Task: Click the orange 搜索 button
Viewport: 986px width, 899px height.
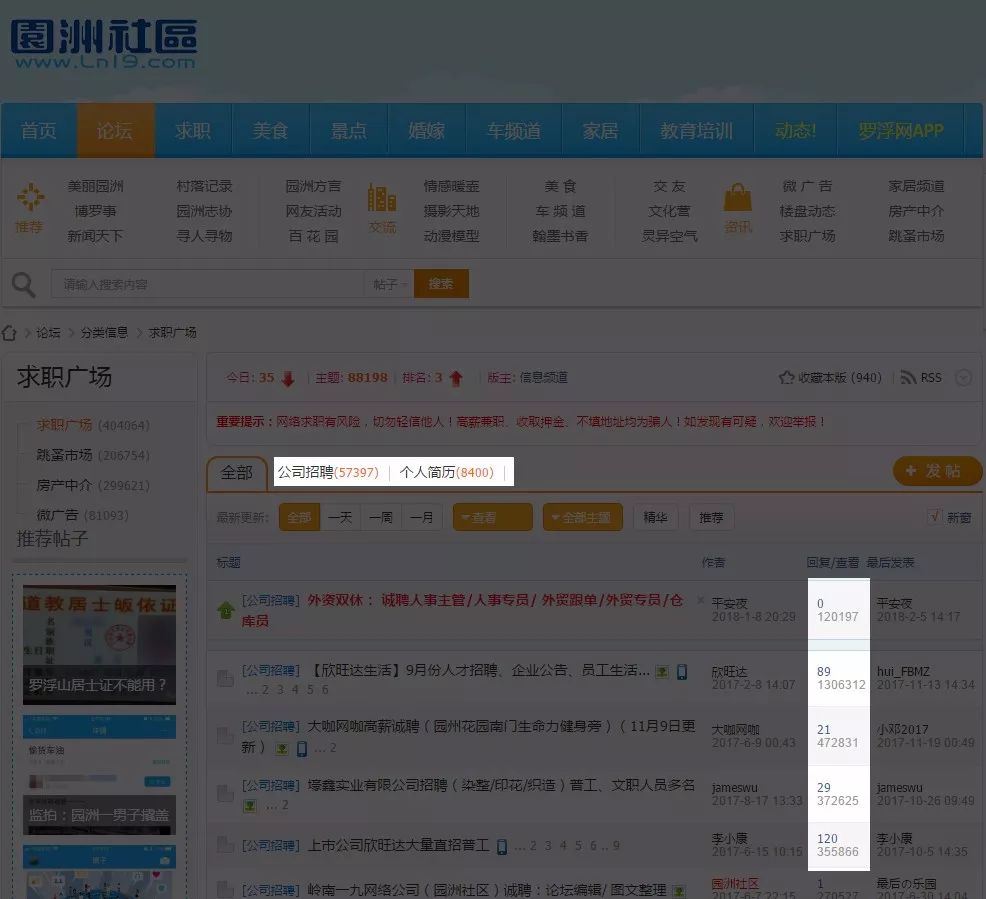Action: pos(441,284)
